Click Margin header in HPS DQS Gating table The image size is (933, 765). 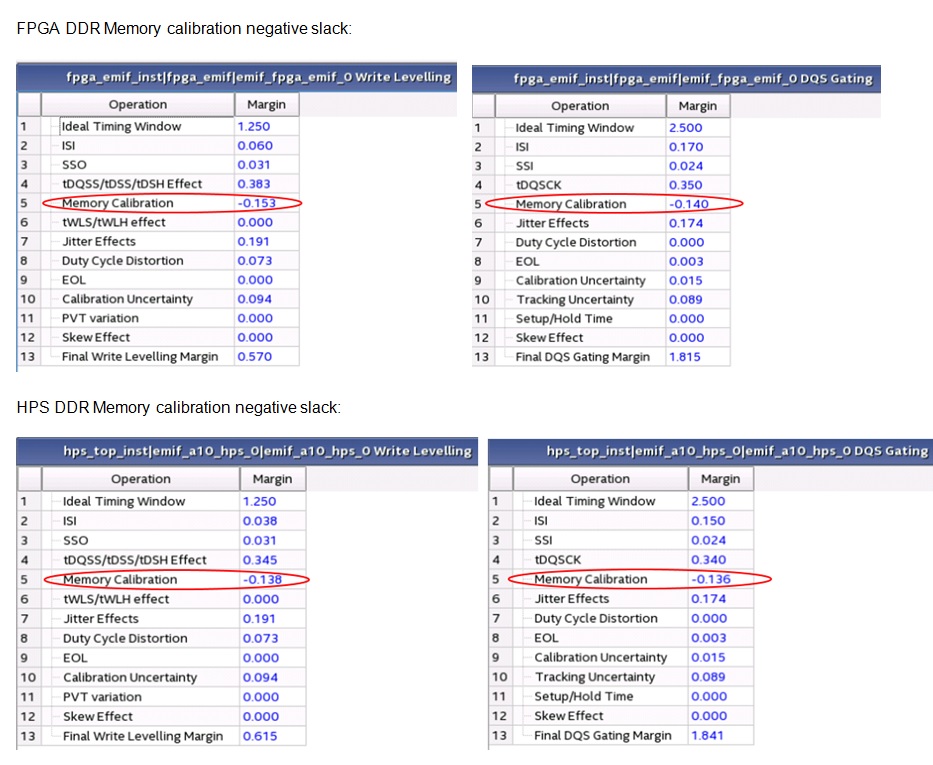coord(720,479)
